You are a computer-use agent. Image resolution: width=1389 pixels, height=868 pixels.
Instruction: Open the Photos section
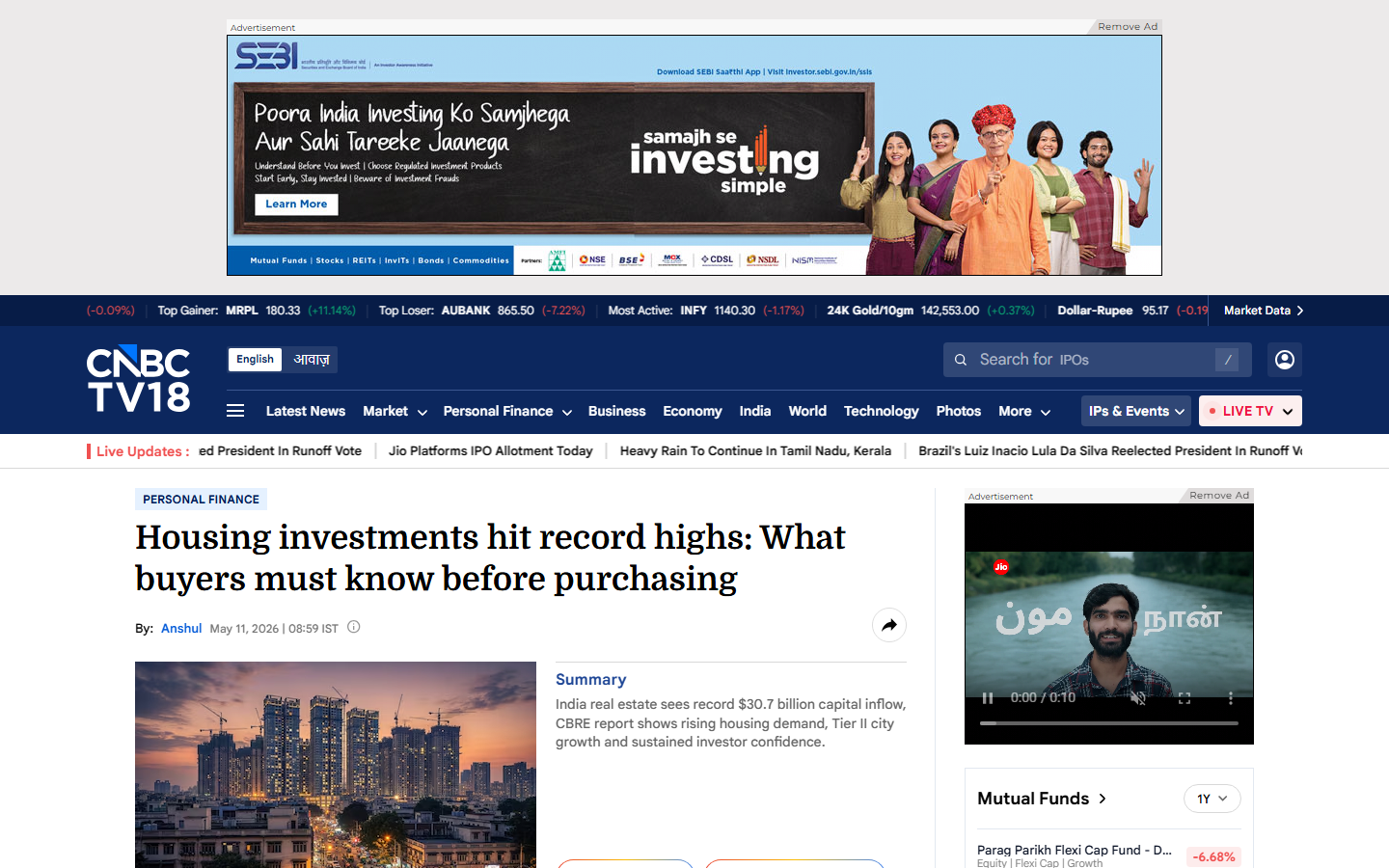pyautogui.click(x=959, y=411)
